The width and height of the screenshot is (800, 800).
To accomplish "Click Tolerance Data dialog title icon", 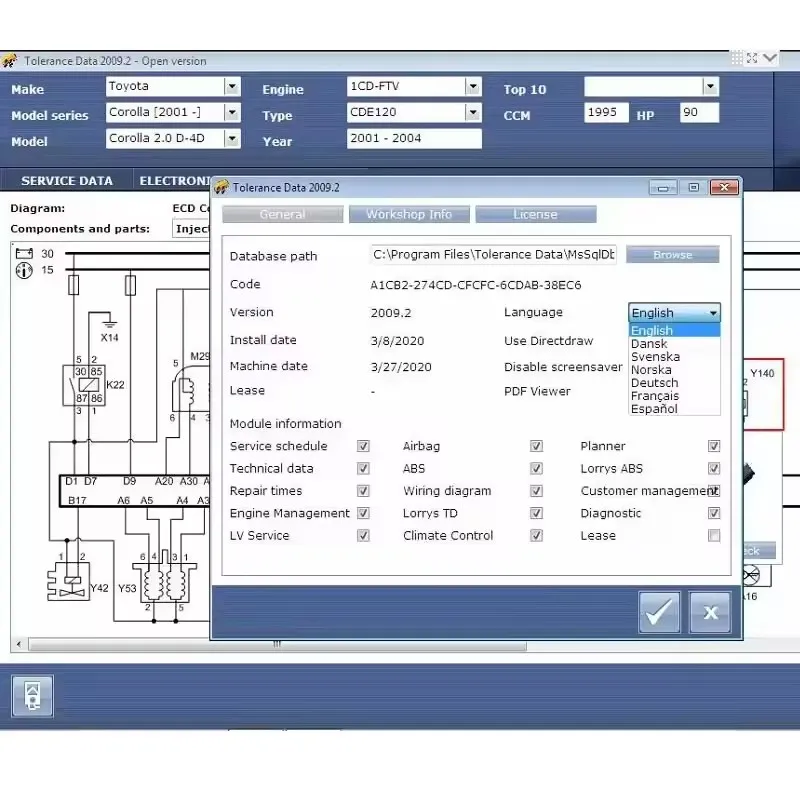I will 222,187.
